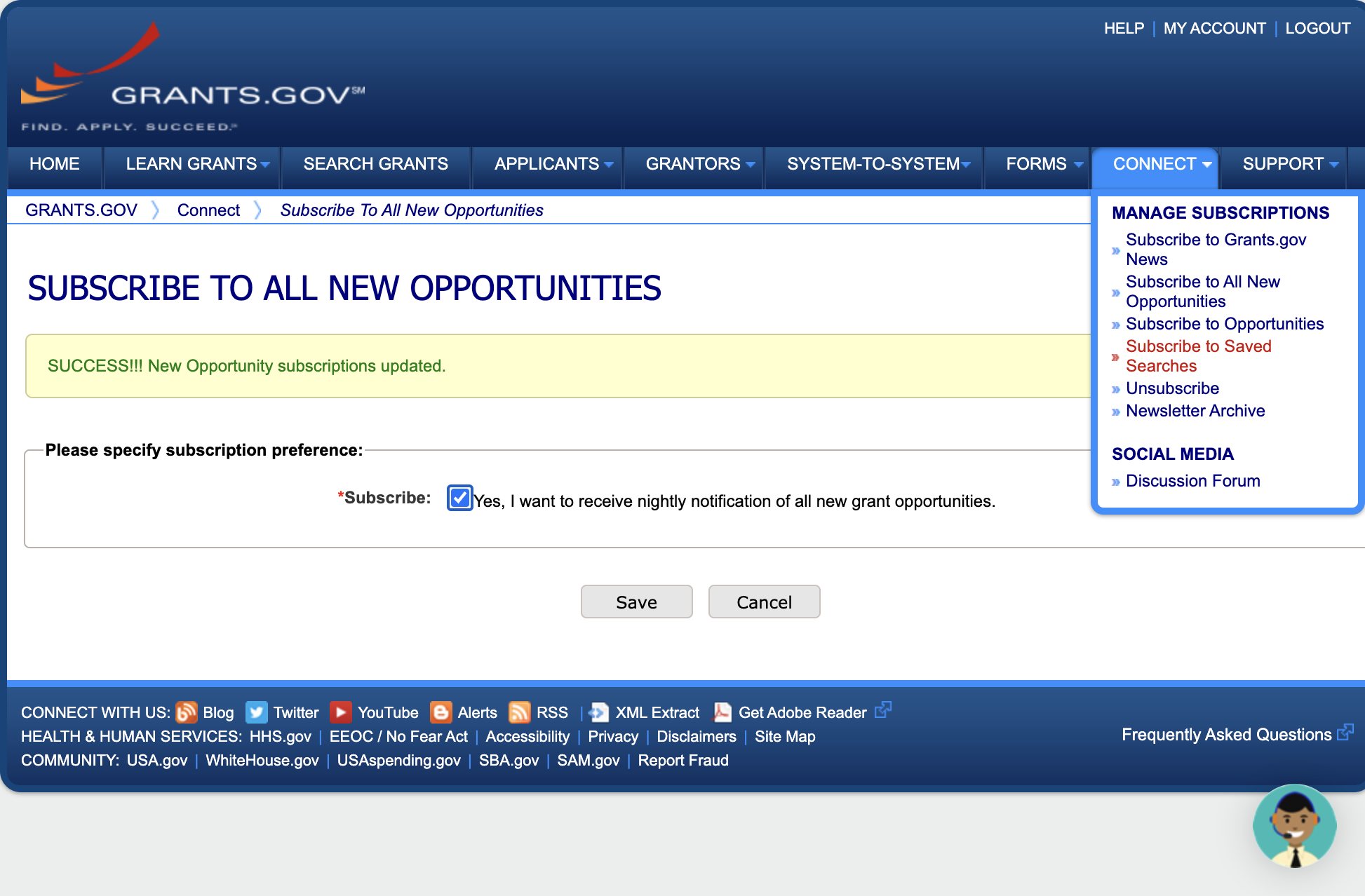Open USA.gov community link
Image resolution: width=1365 pixels, height=896 pixels.
pos(157,761)
